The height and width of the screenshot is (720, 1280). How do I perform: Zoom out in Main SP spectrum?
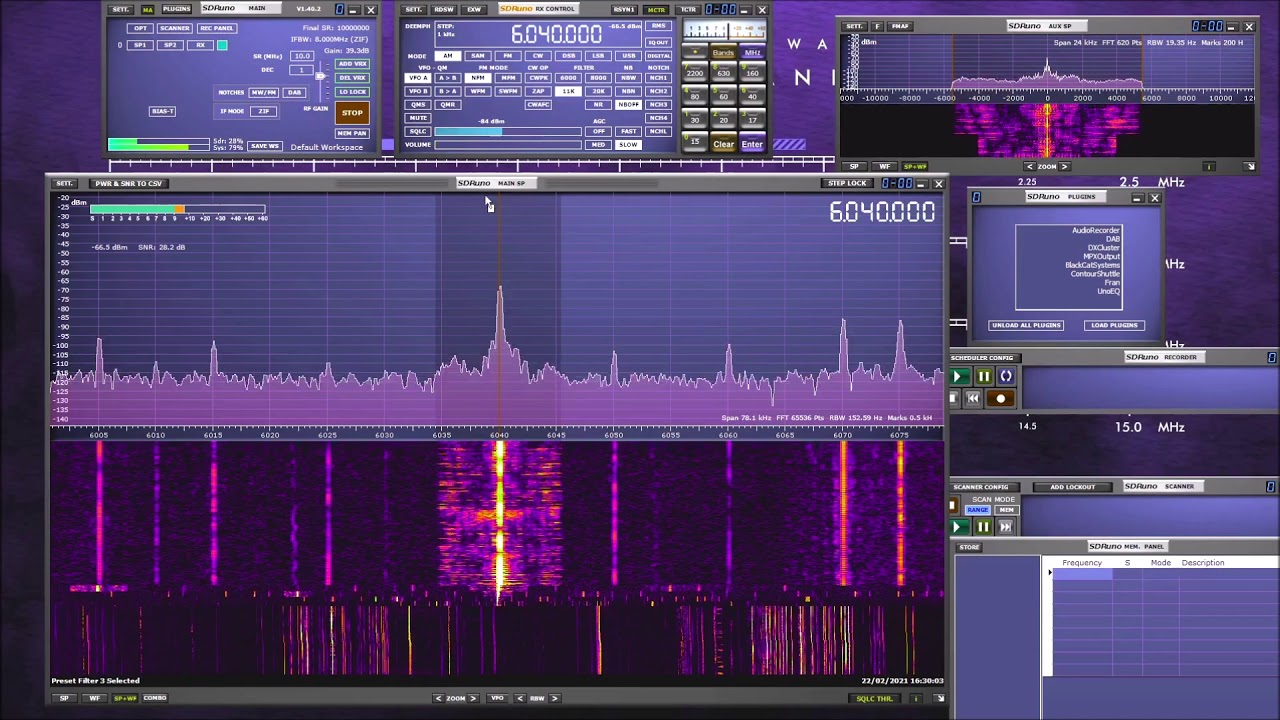click(438, 698)
